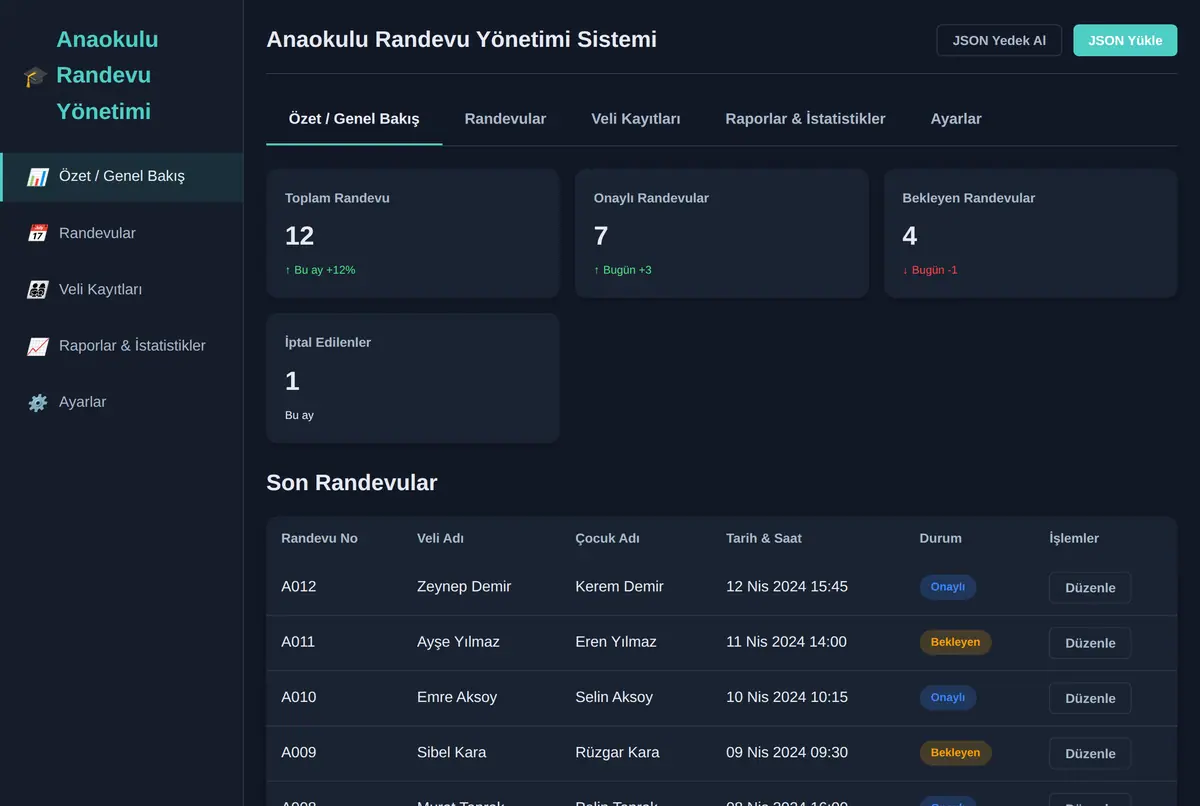Click the Veli Adı column header
Screen dimensions: 1200x806
[440, 538]
